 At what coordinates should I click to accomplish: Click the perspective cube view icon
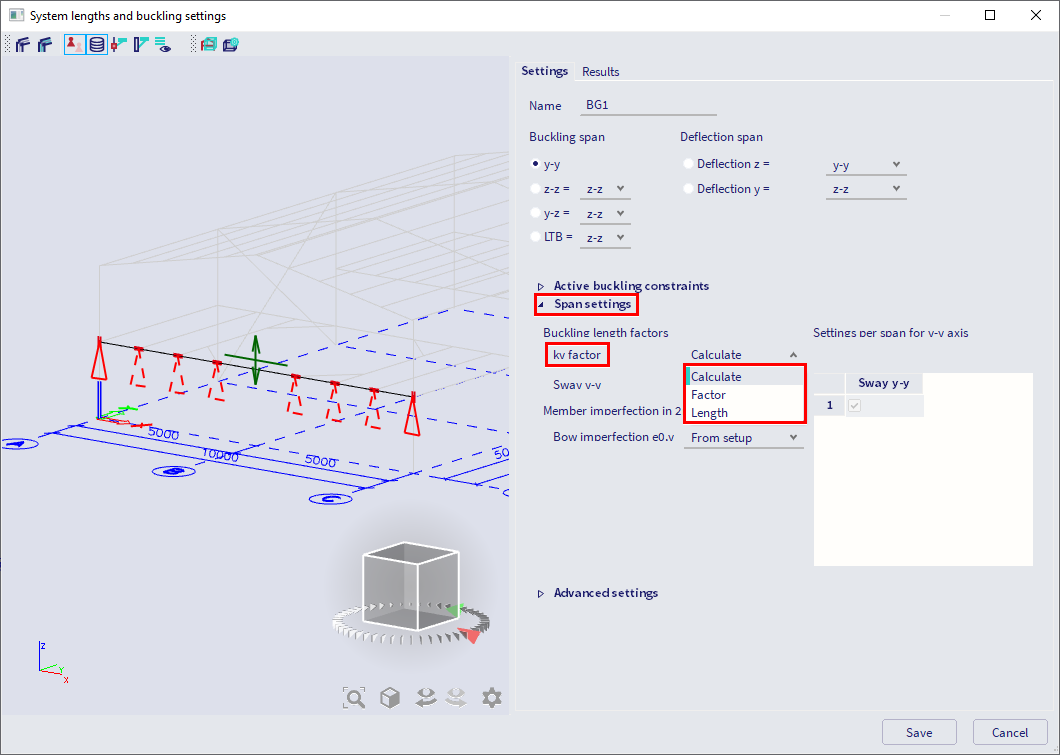390,698
